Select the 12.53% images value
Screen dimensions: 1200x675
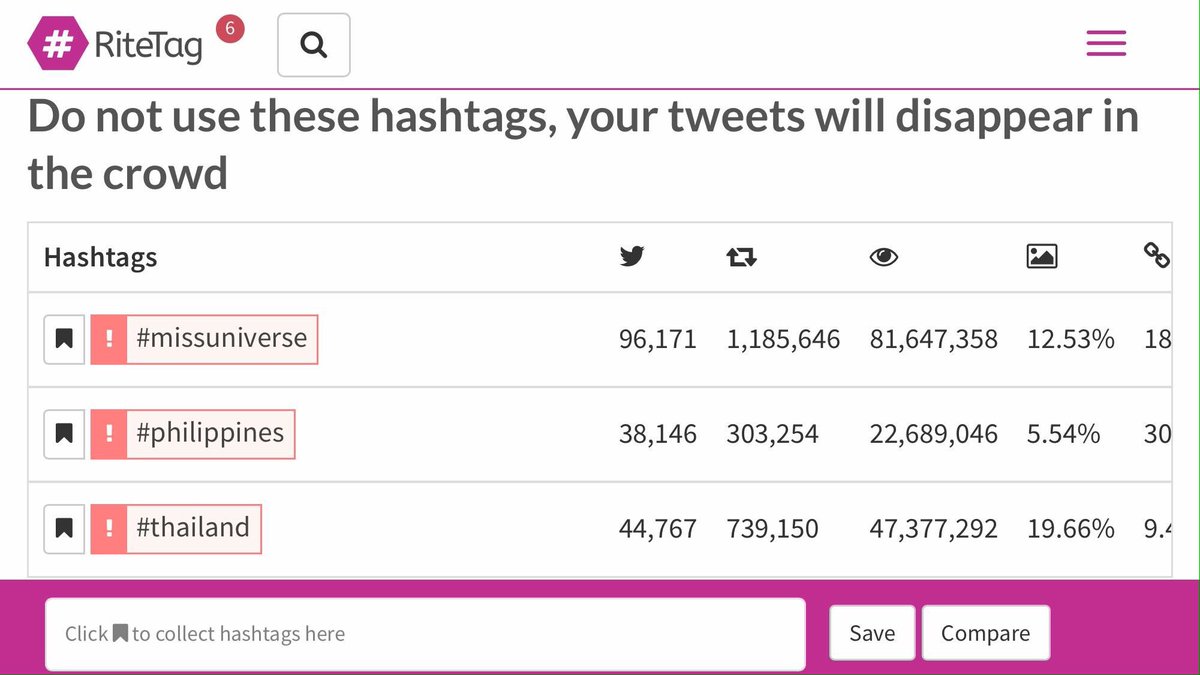[x=1071, y=340]
